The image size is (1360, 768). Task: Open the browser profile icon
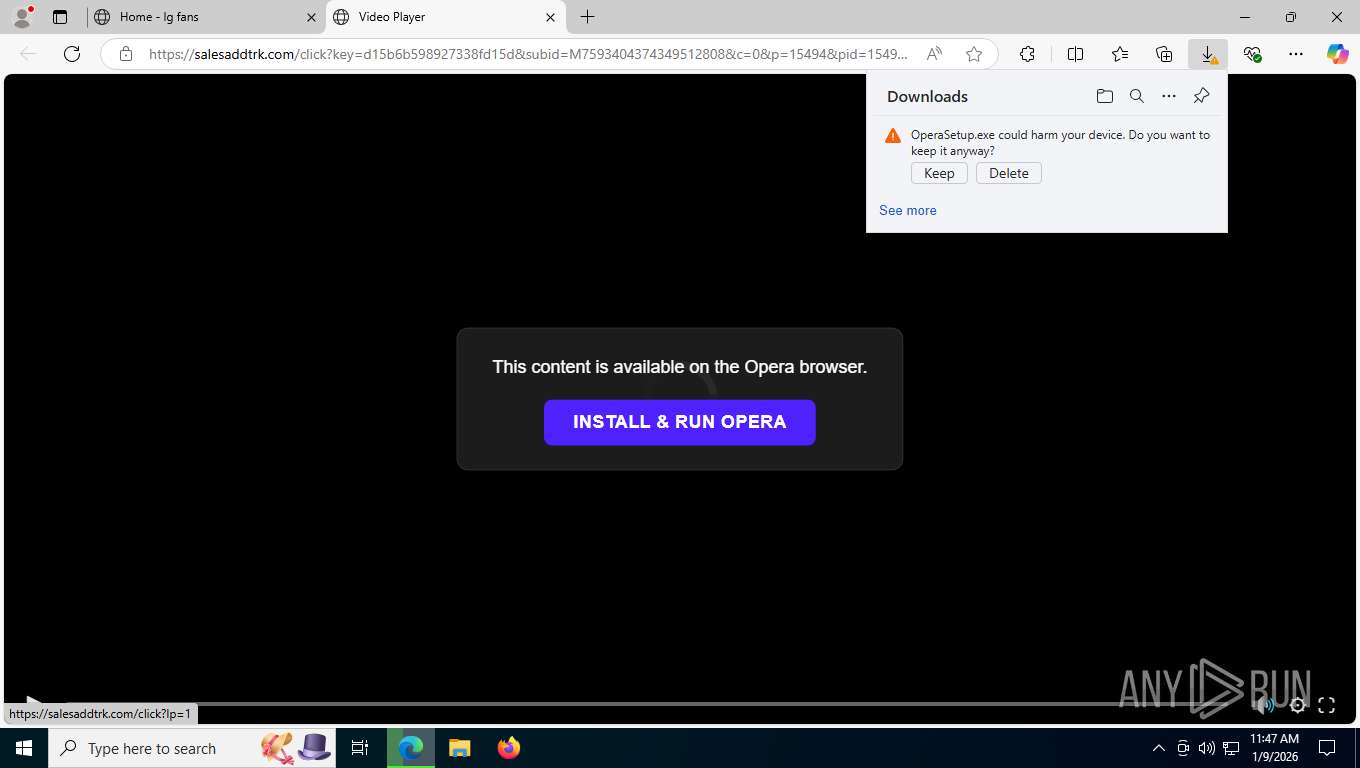22,16
